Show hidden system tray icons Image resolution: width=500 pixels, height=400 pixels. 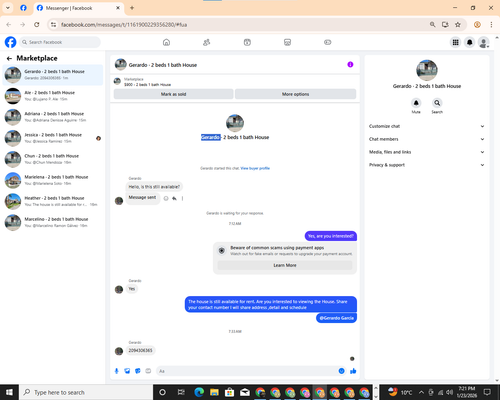pos(421,392)
